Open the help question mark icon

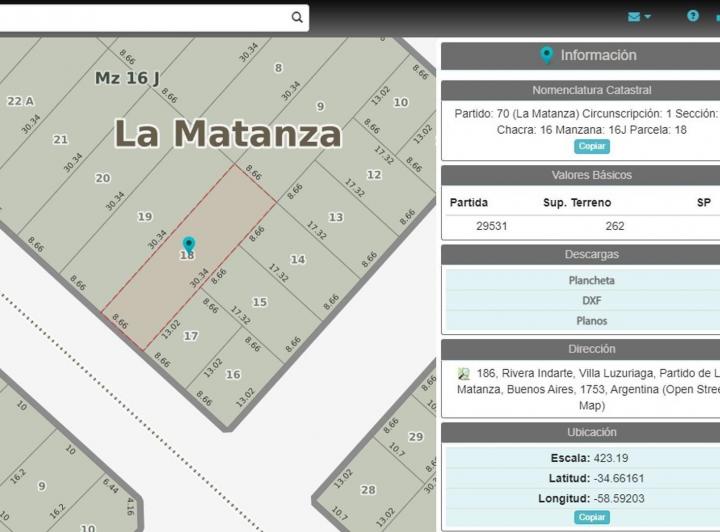click(692, 16)
